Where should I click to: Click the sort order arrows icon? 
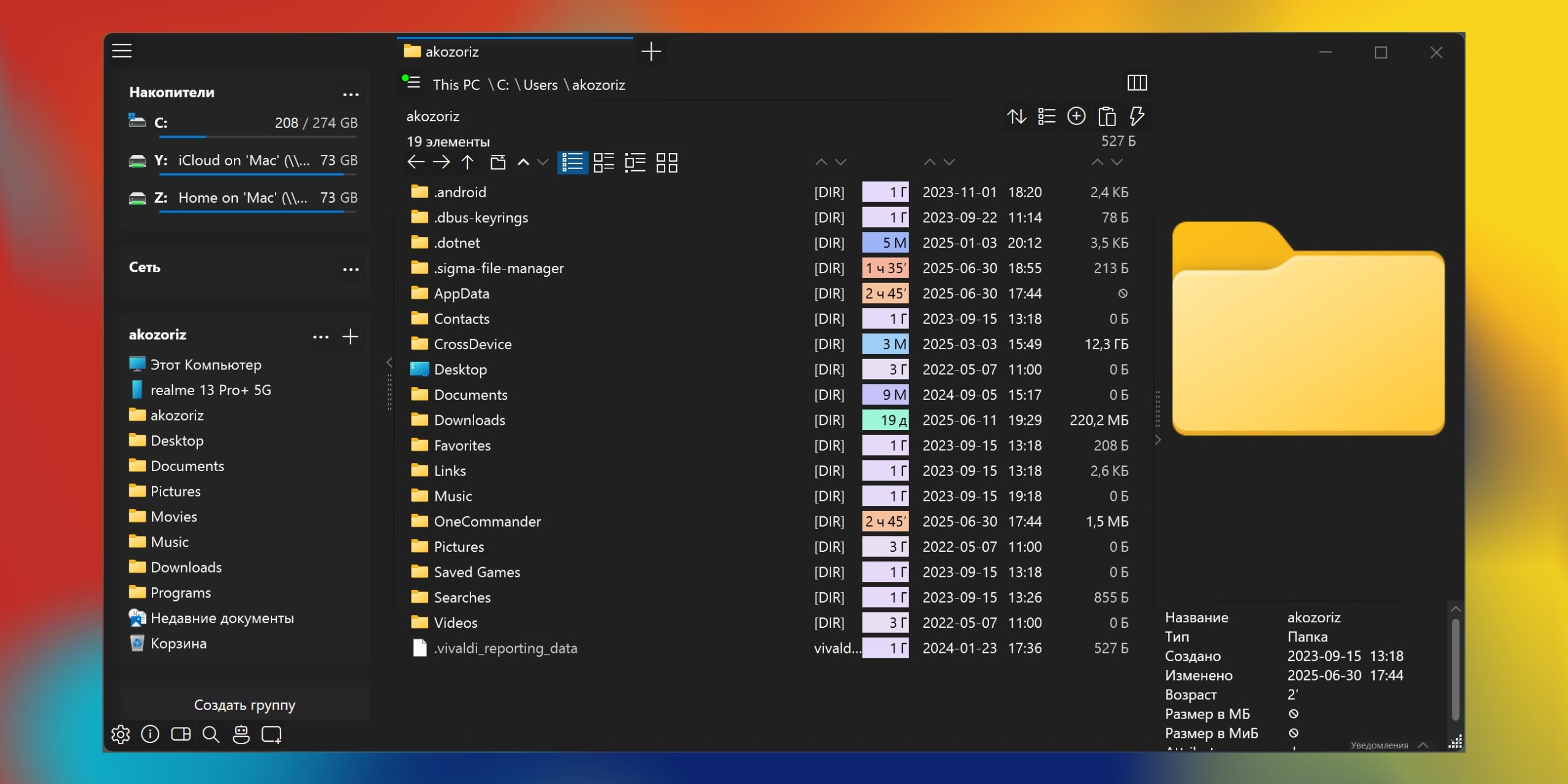(x=1017, y=116)
